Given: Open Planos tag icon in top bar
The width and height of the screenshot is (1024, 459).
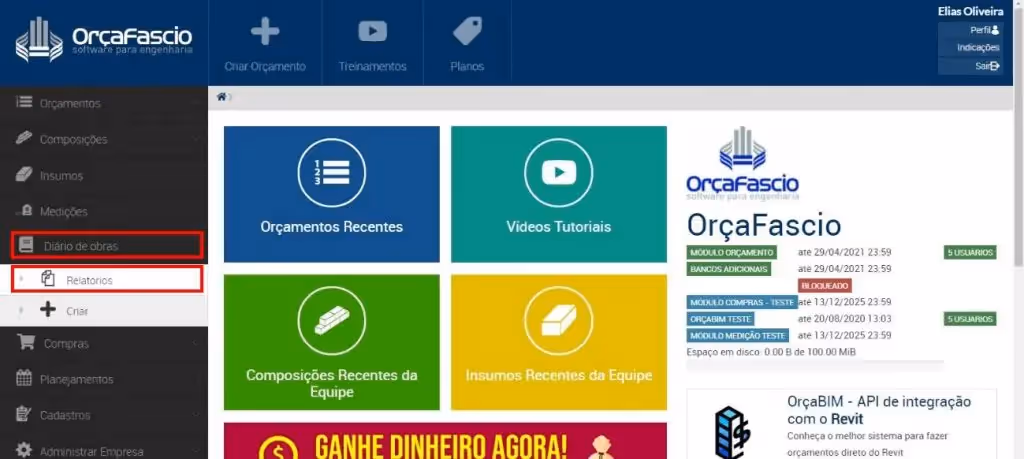Looking at the screenshot, I should [468, 31].
